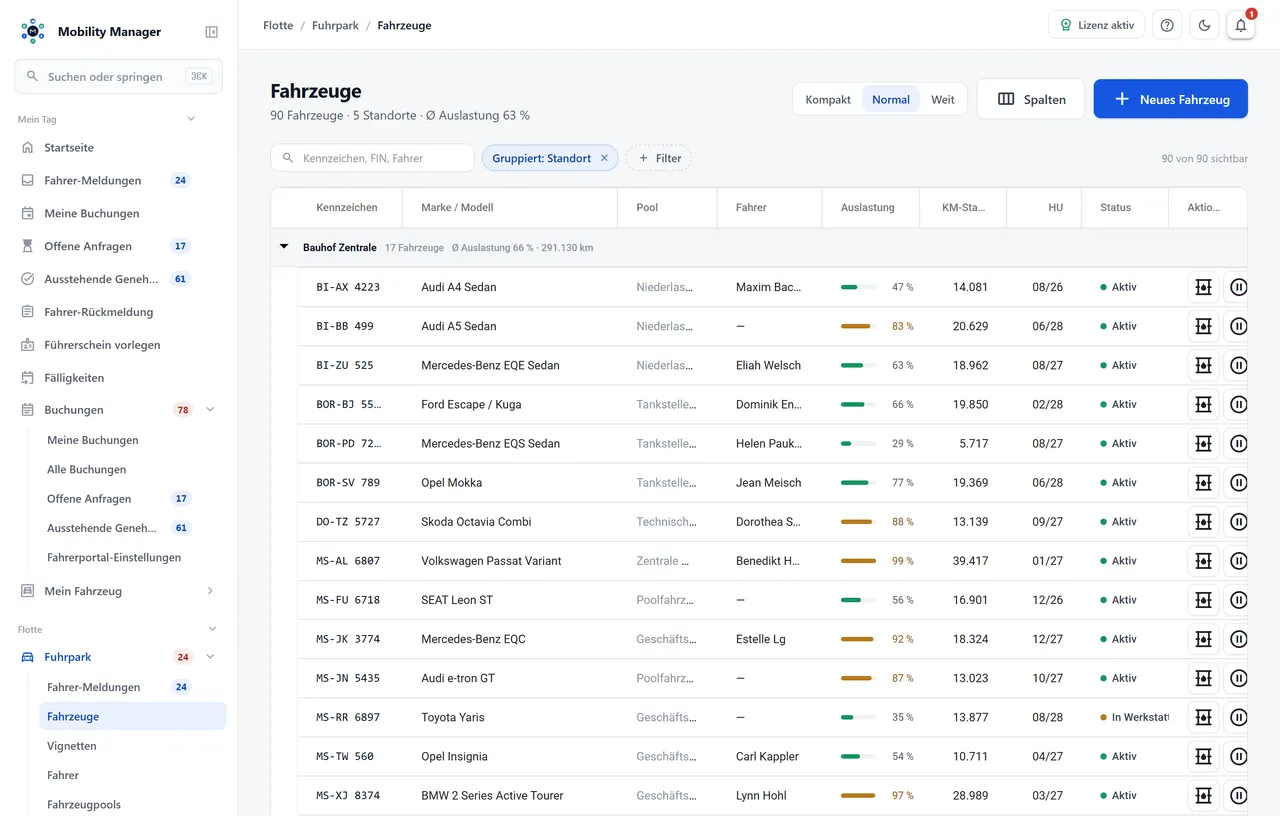
Task: Open the adjust icon for MS-RR 6897
Action: (x=1203, y=717)
